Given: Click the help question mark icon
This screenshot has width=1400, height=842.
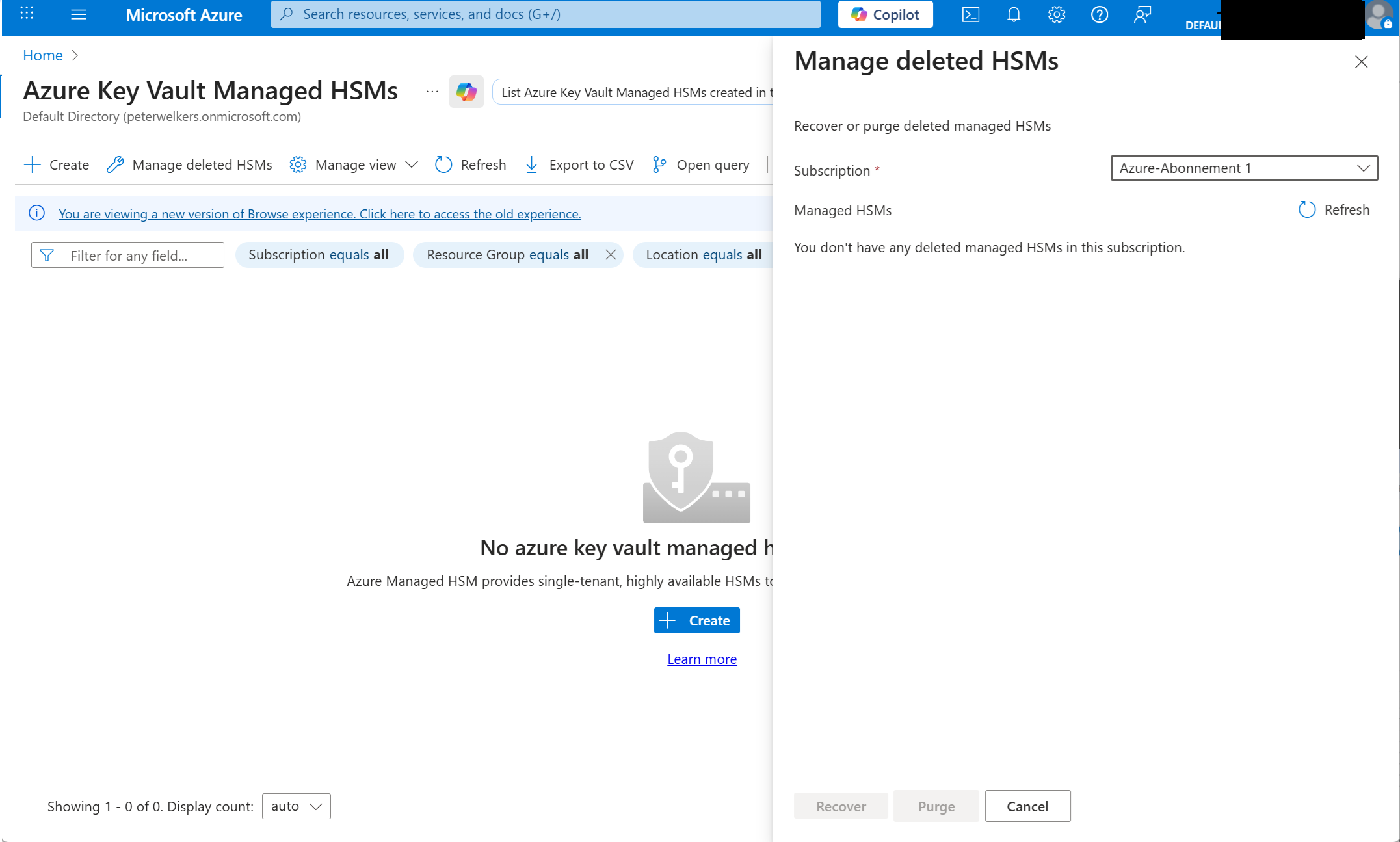Looking at the screenshot, I should pos(1099,14).
